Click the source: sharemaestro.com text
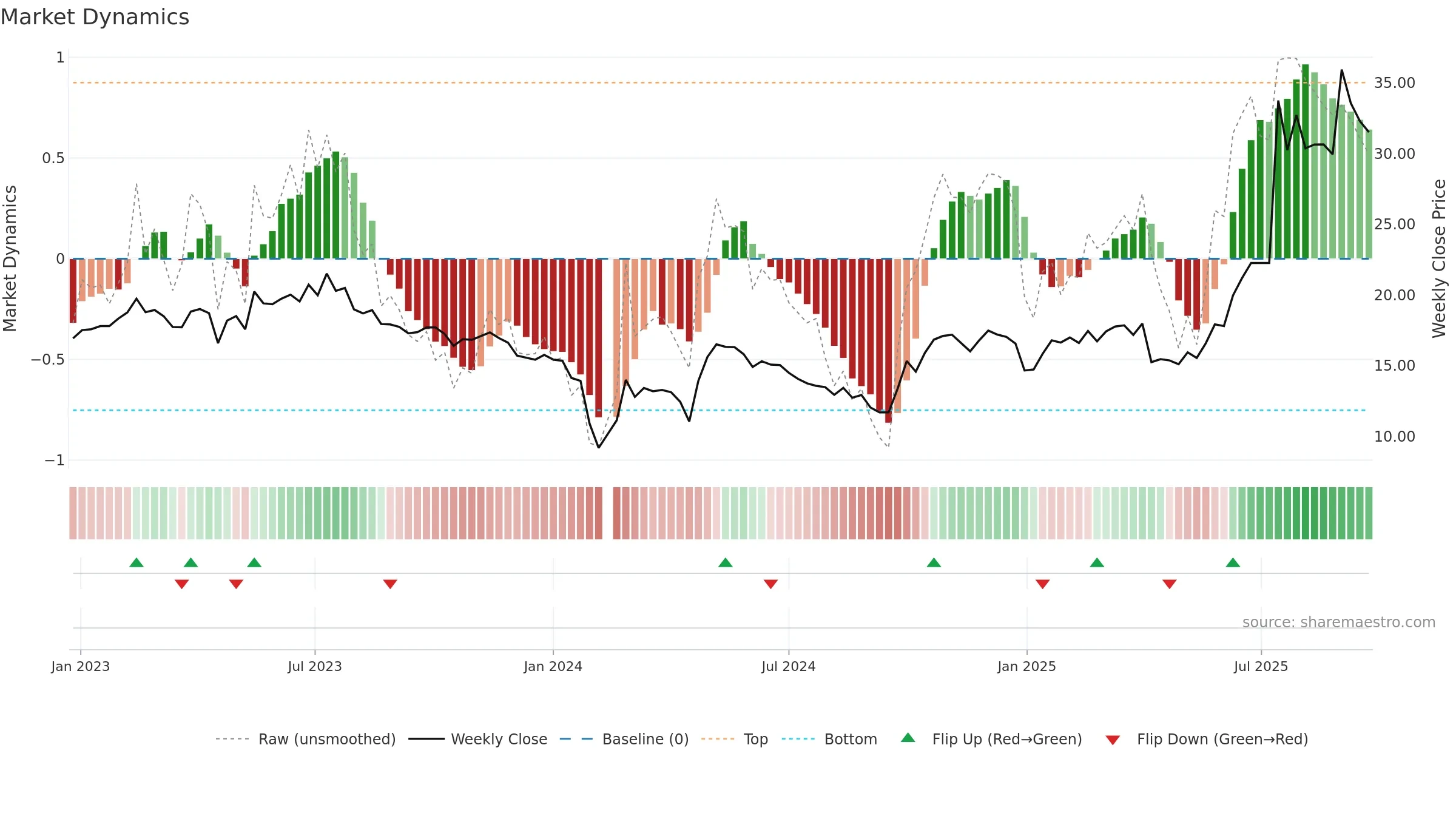1456x819 pixels. tap(1339, 622)
